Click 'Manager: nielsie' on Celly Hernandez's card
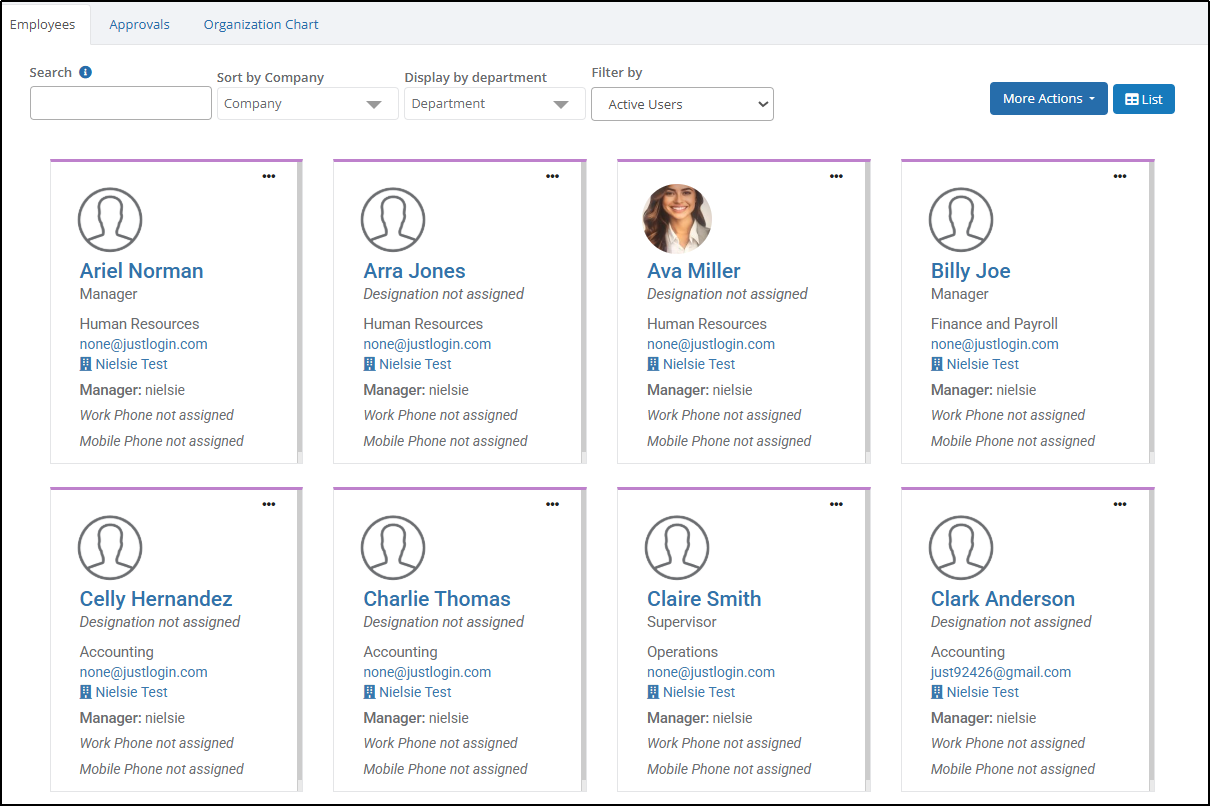 (132, 718)
